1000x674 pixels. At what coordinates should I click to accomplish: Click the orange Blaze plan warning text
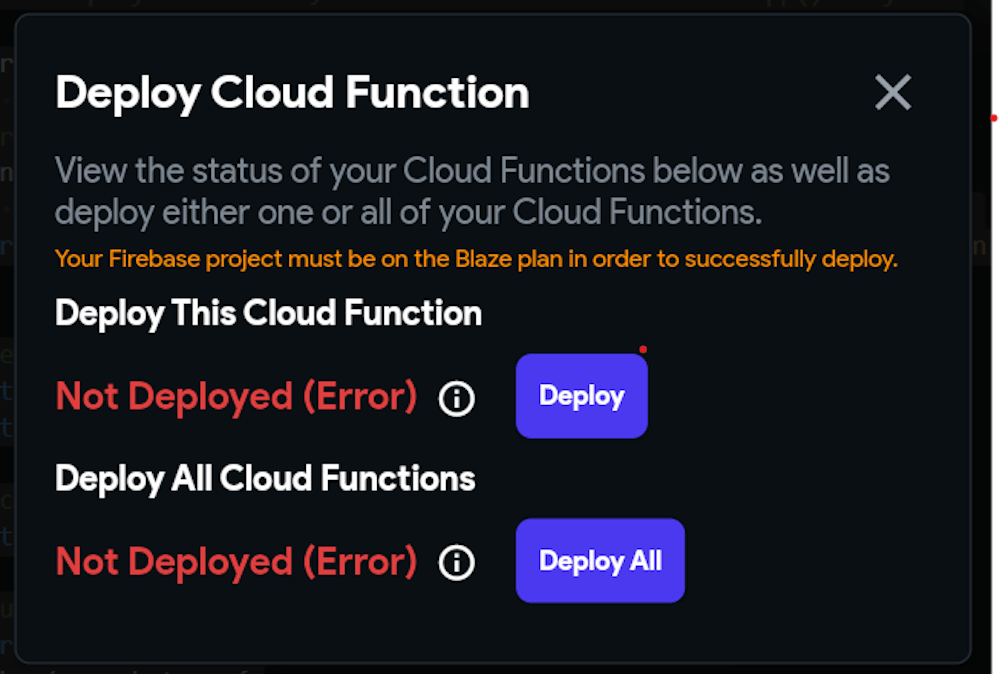[x=476, y=259]
